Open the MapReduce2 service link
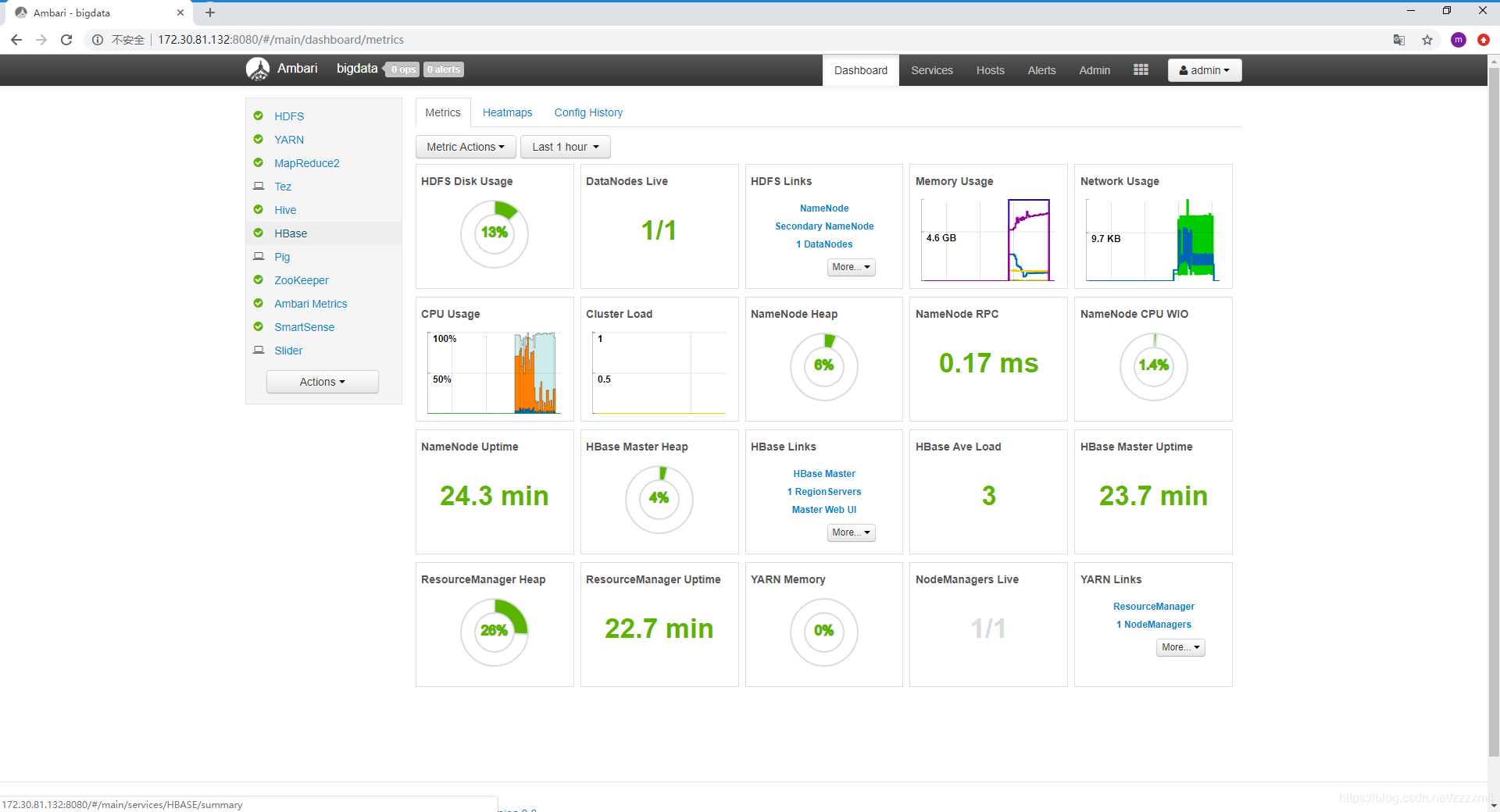 (x=307, y=163)
